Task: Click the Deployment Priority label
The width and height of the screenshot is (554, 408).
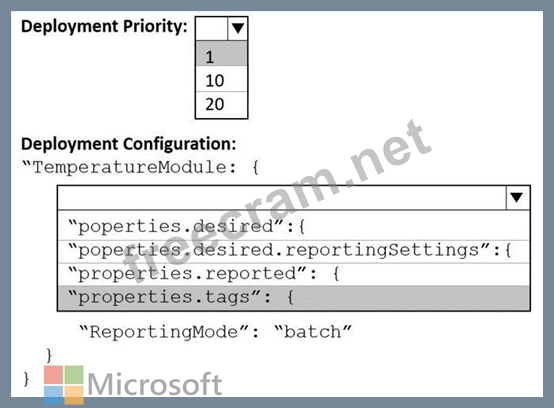Action: (x=104, y=26)
